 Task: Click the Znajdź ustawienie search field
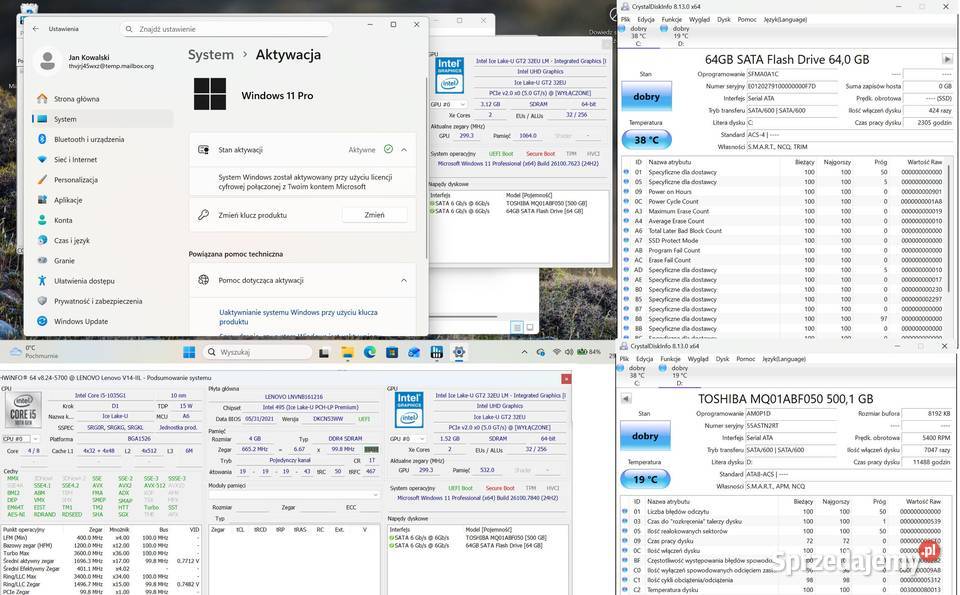(226, 29)
